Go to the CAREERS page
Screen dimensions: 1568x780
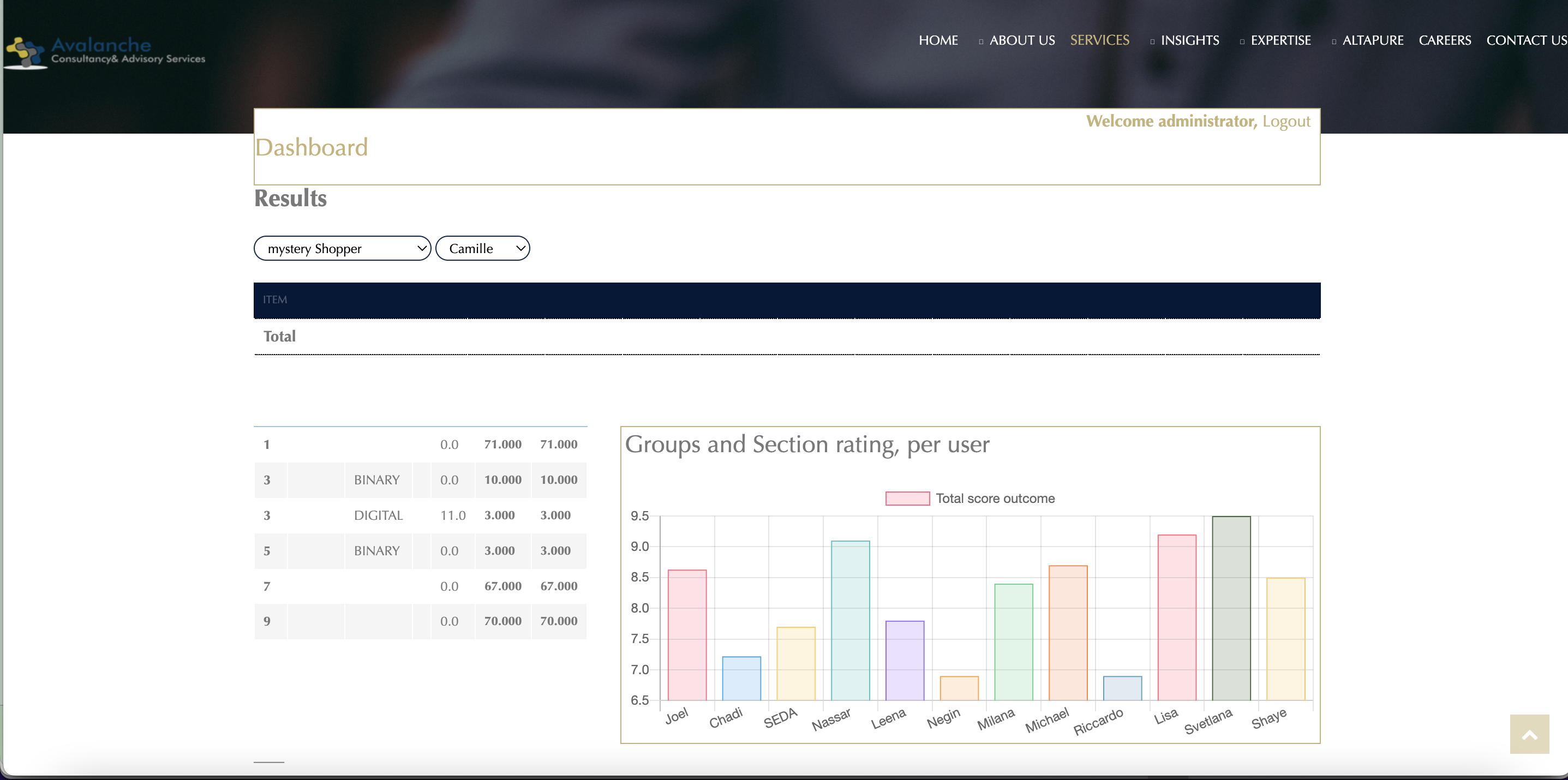(1445, 40)
